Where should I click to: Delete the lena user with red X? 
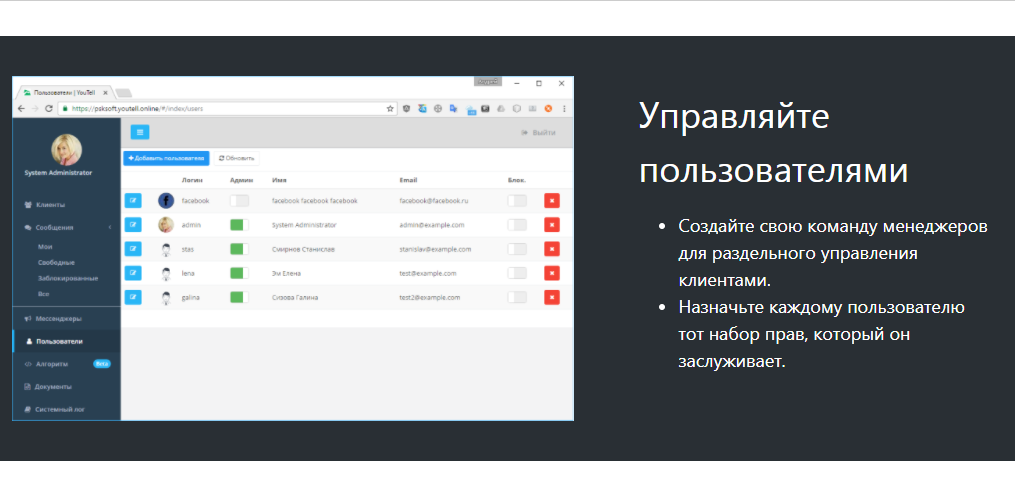point(552,273)
